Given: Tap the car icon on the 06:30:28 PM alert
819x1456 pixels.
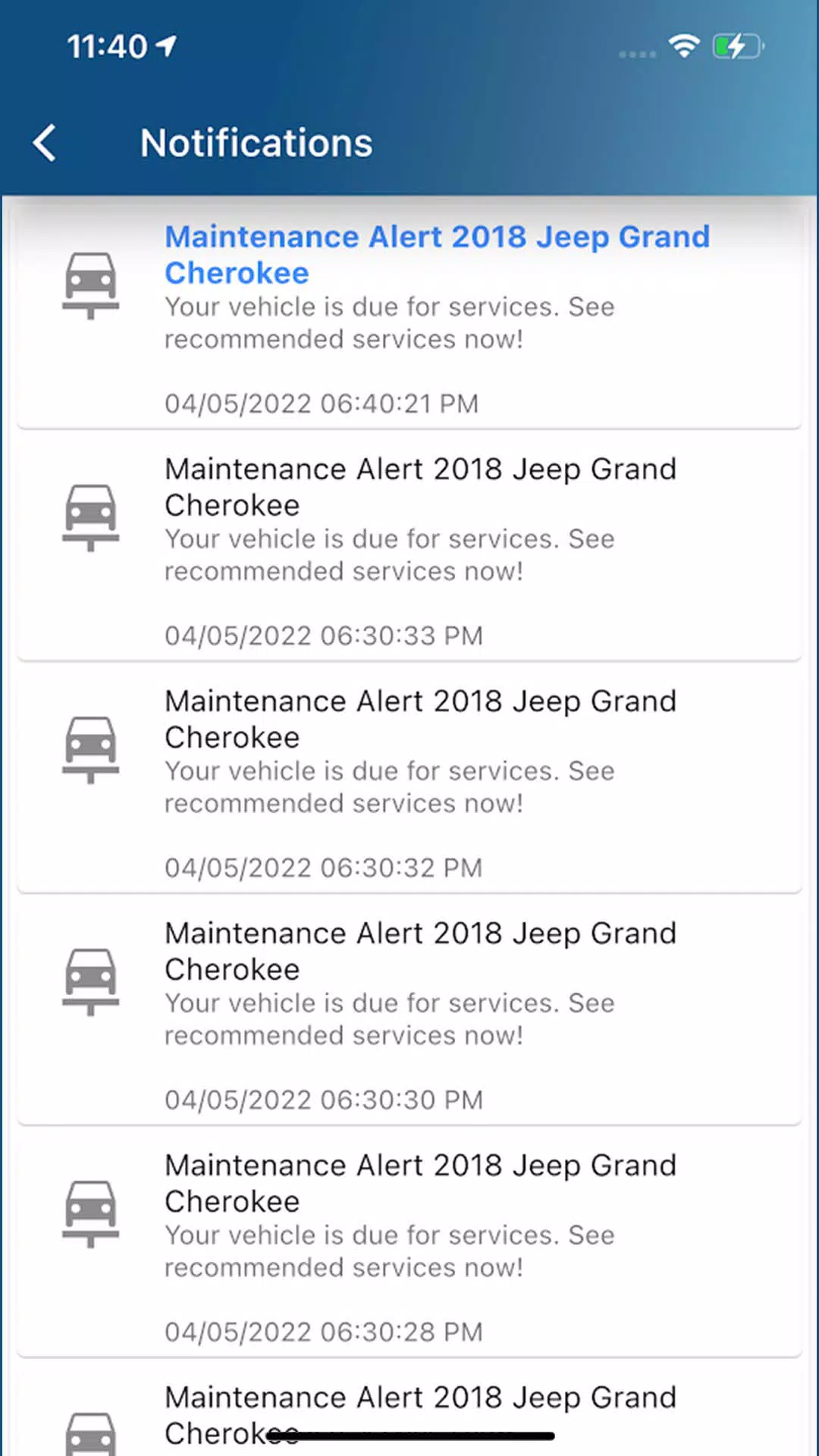Looking at the screenshot, I should (90, 1213).
